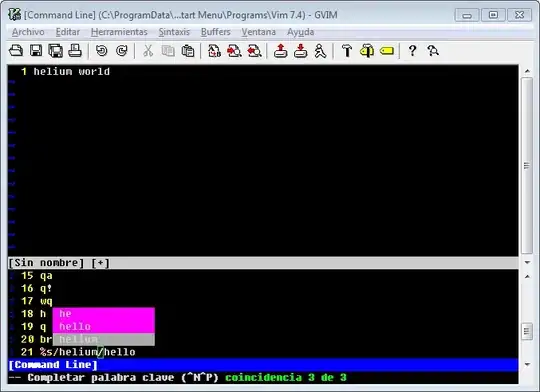This screenshot has height=392, width=540.
Task: Click the '%s/helium/hello' command line
Action: pos(87,352)
